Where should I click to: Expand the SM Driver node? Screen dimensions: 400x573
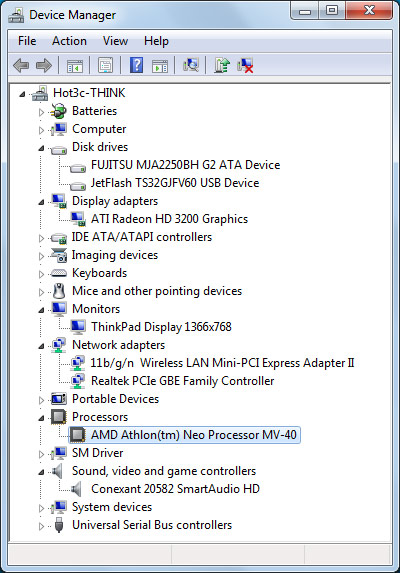tap(41, 454)
